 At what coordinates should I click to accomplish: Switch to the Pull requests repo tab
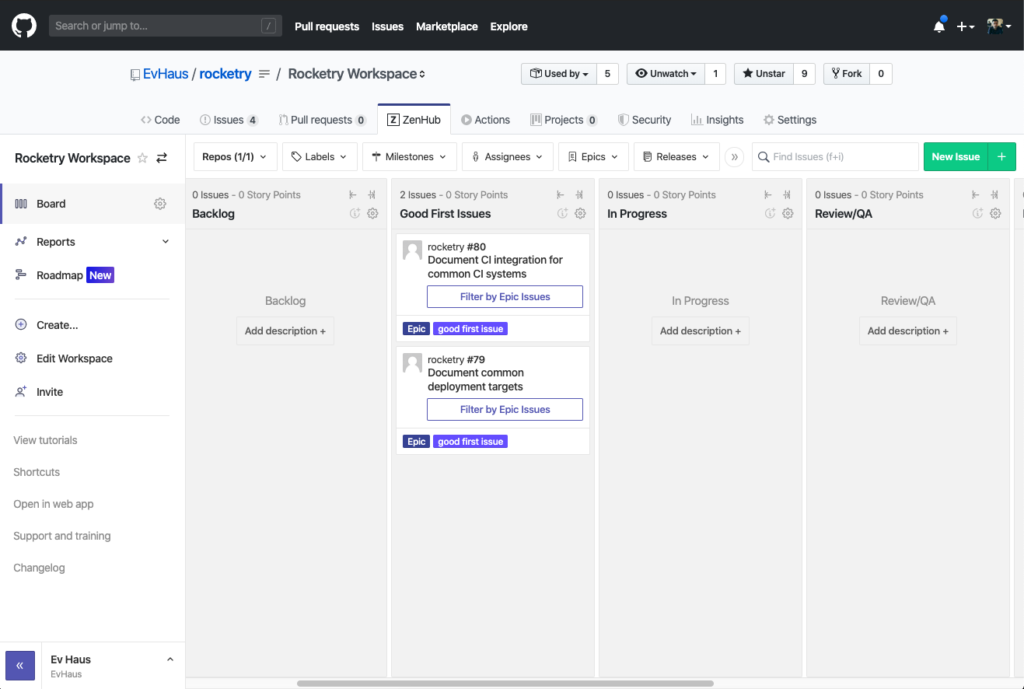[322, 120]
